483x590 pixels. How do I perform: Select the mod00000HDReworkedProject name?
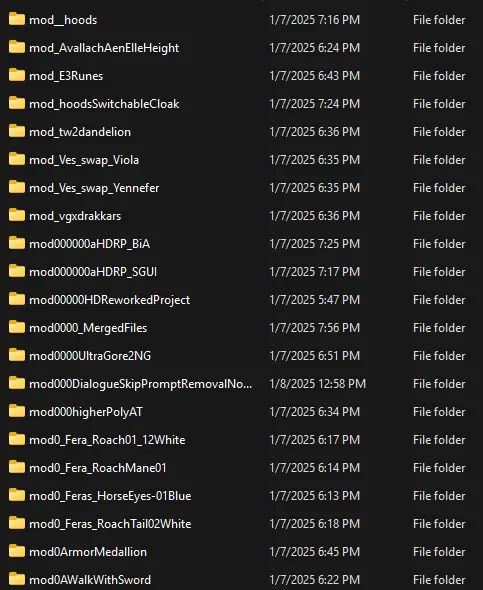click(x=110, y=300)
